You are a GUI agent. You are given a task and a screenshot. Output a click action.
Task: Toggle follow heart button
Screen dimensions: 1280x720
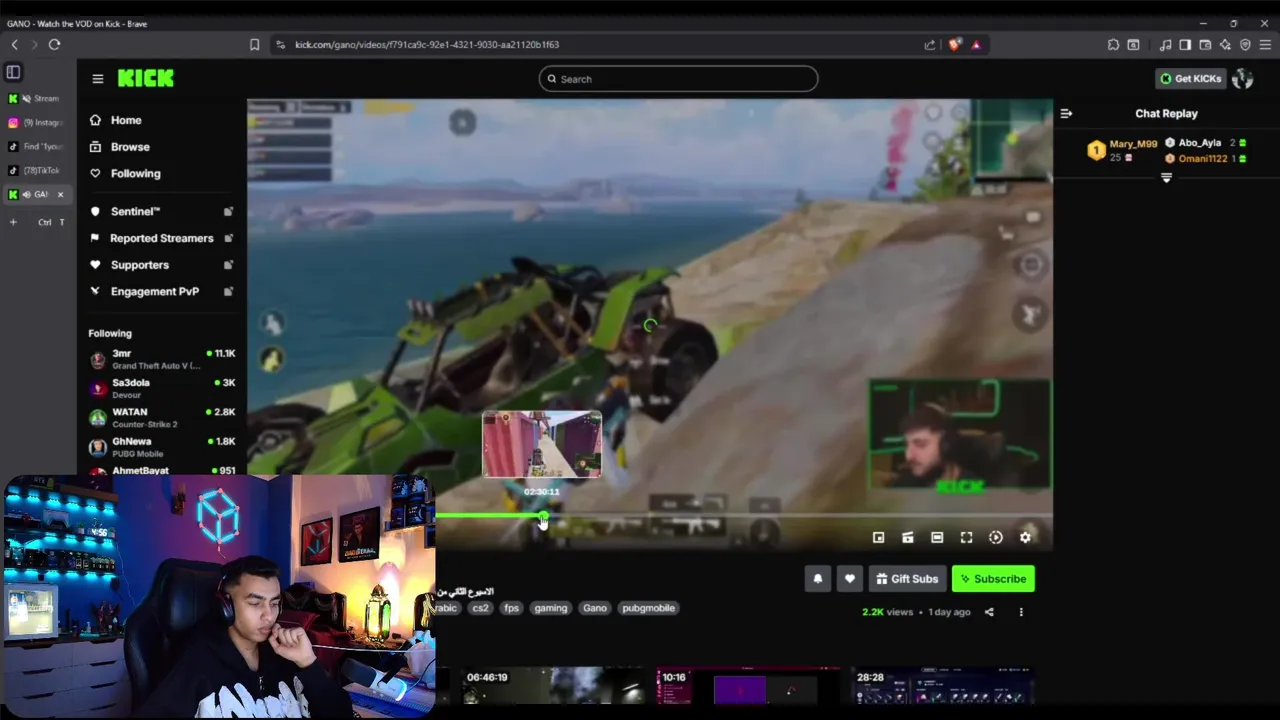(x=849, y=579)
